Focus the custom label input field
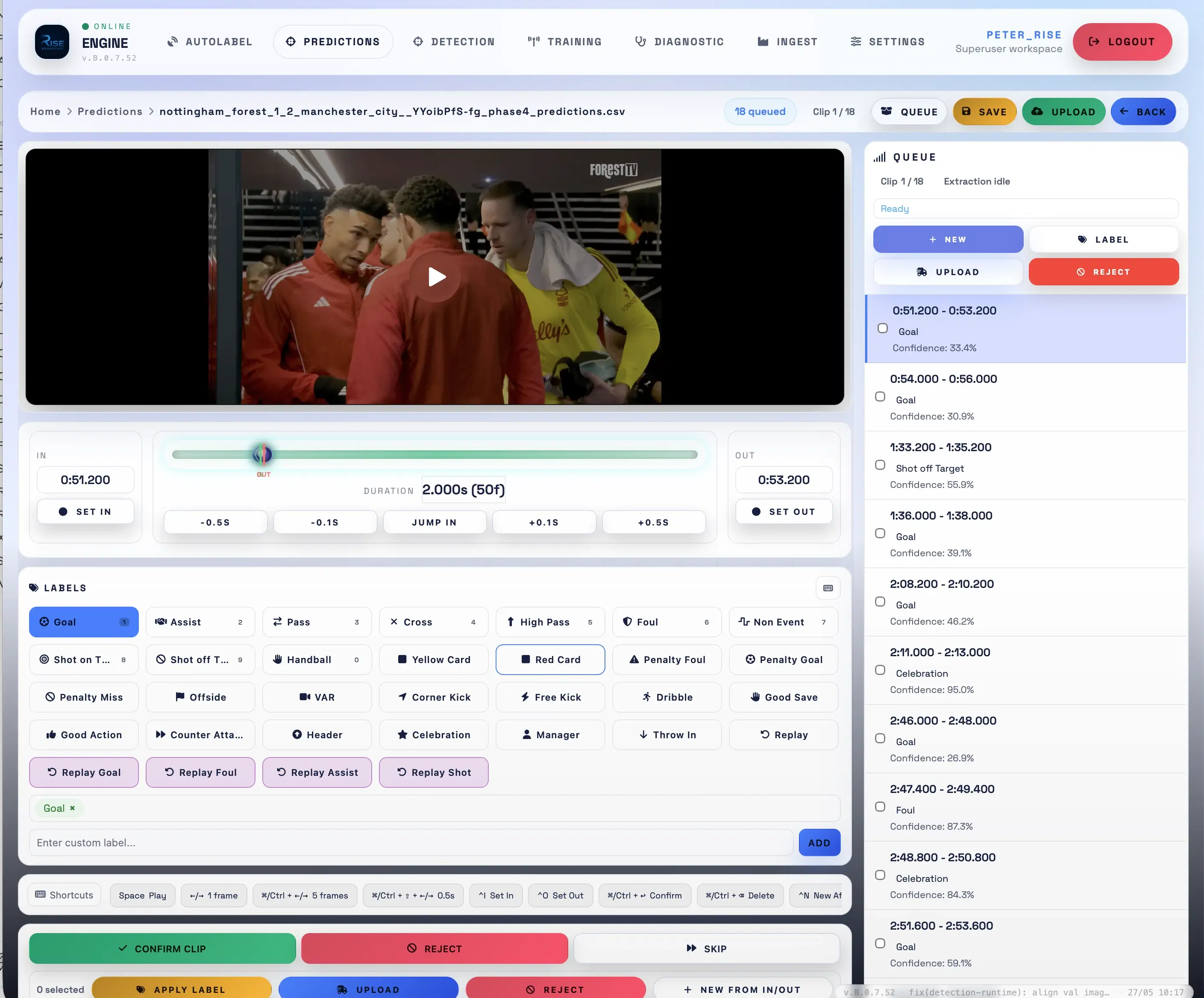The height and width of the screenshot is (998, 1204). (411, 842)
